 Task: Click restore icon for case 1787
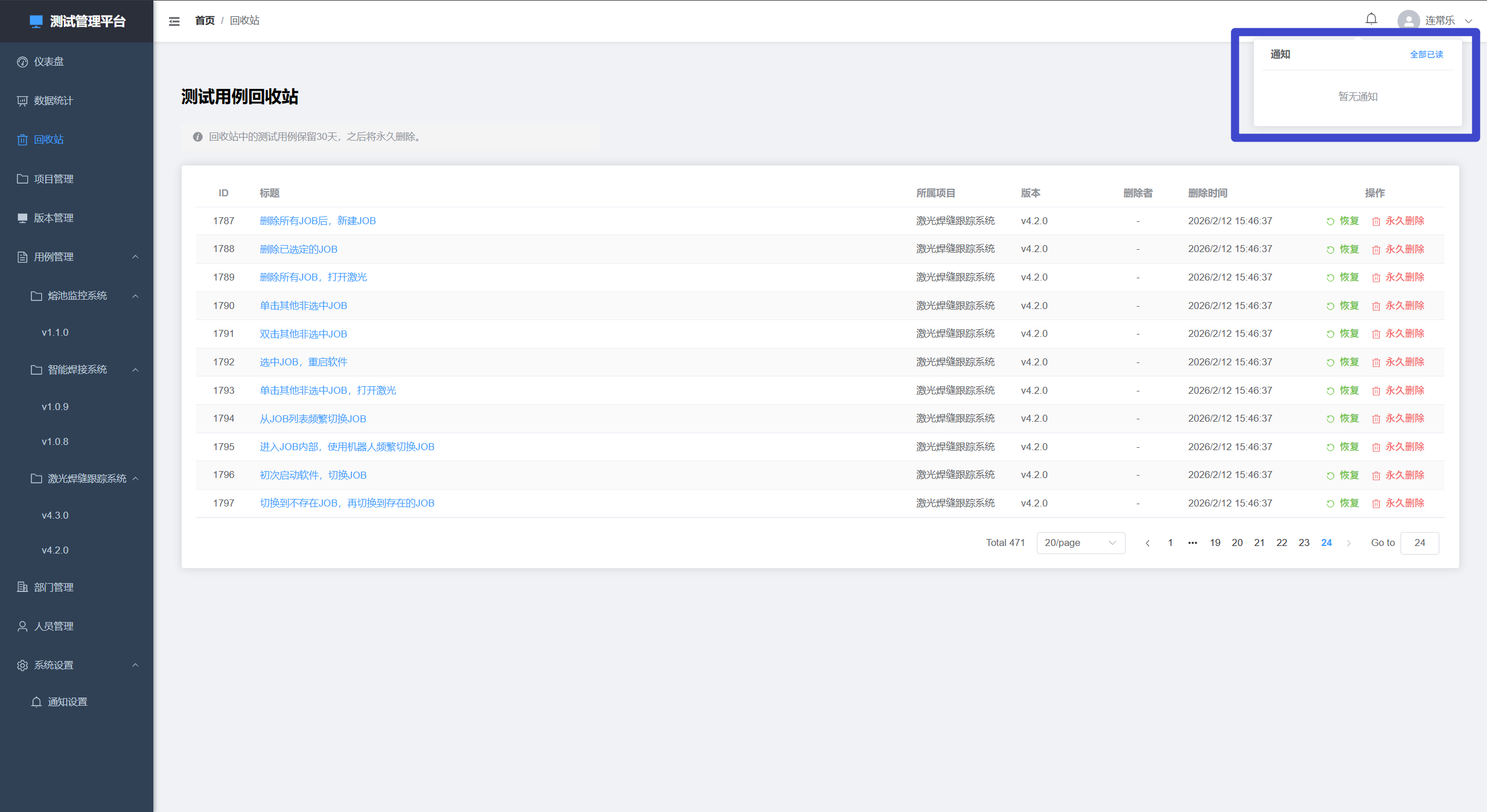click(x=1330, y=221)
